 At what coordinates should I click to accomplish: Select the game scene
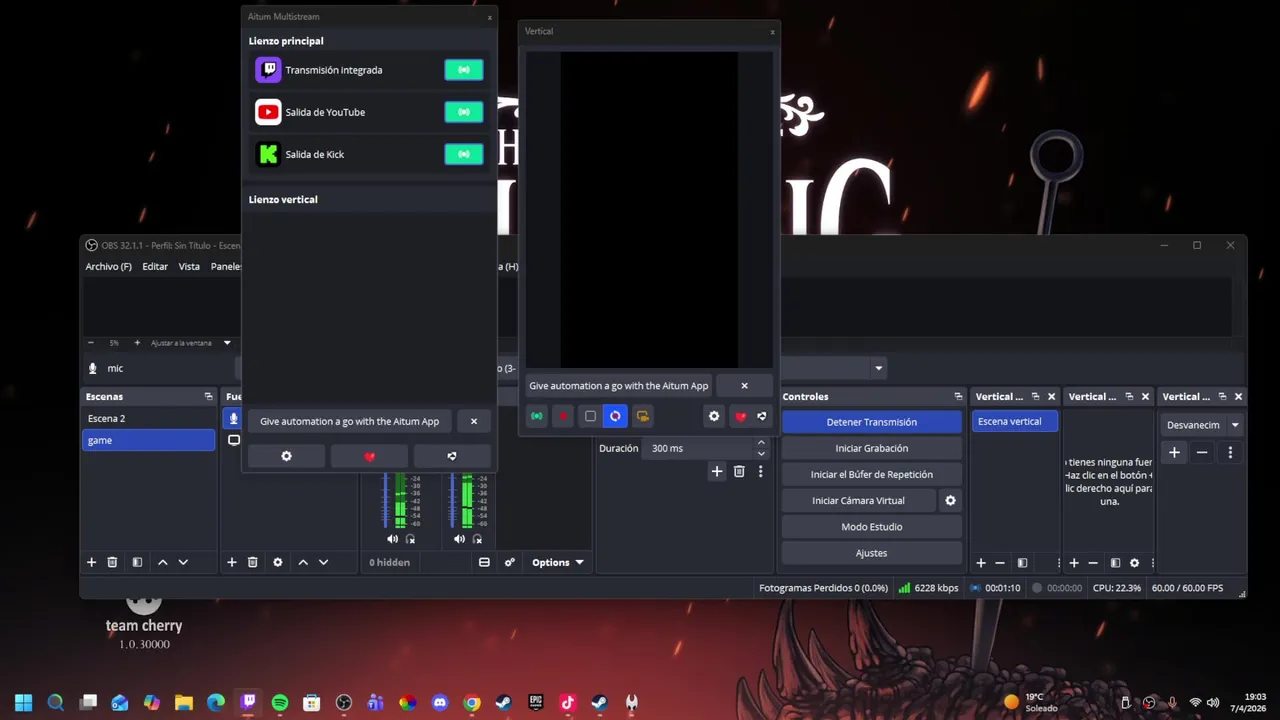click(x=149, y=440)
